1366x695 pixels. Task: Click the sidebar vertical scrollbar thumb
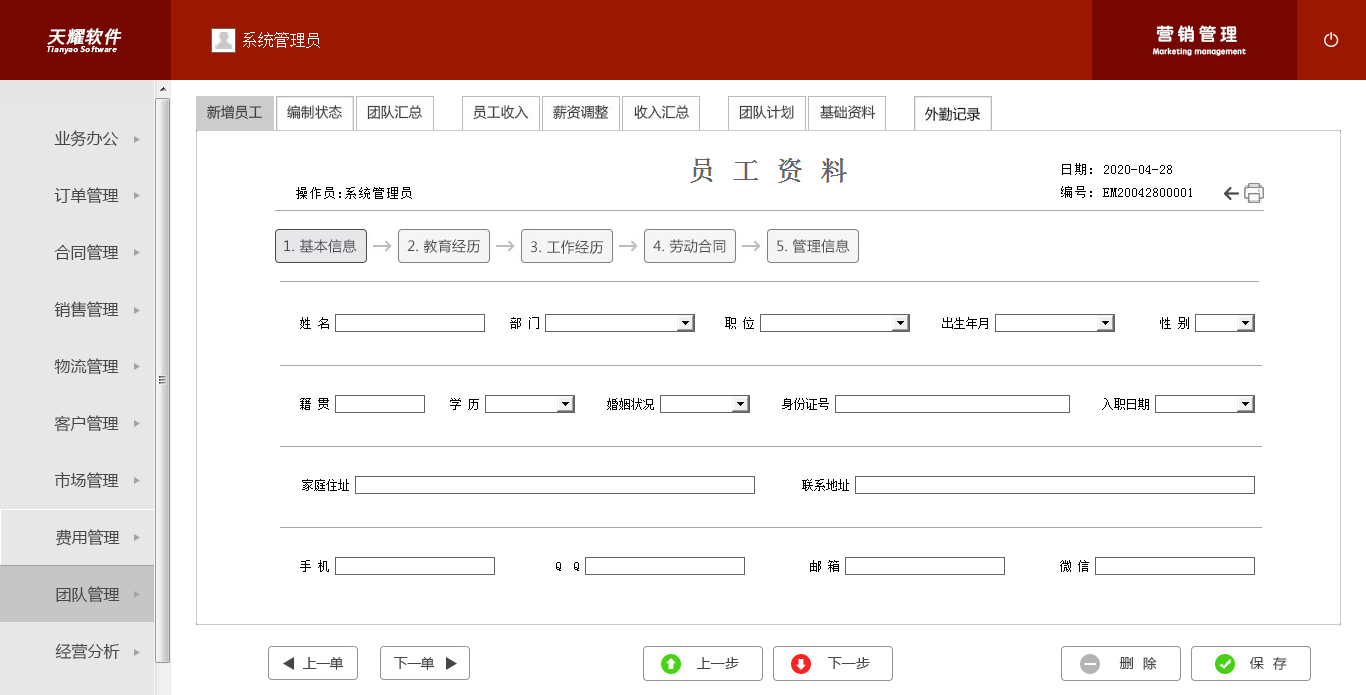(x=163, y=380)
